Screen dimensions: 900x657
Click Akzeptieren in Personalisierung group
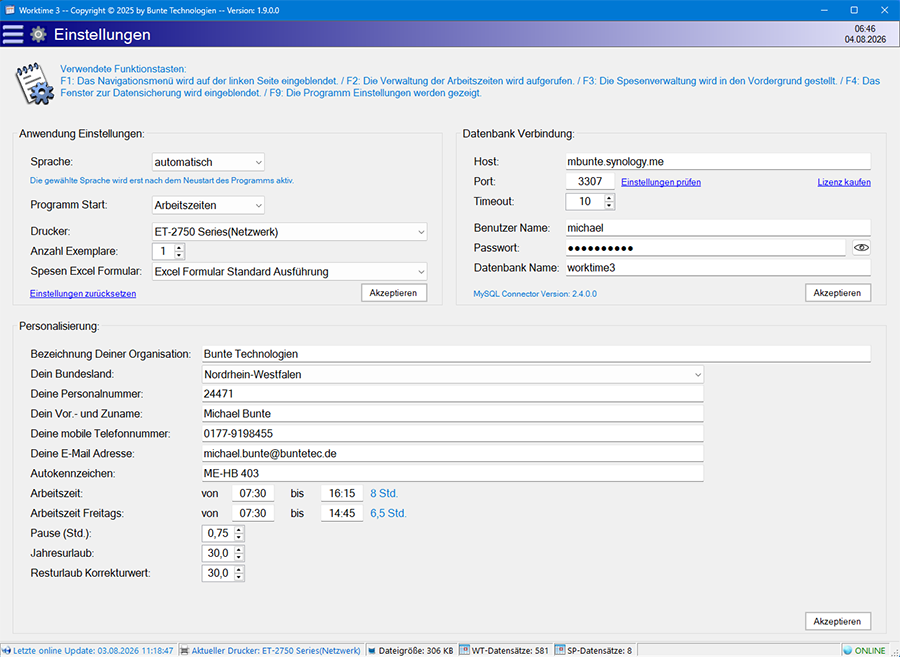click(x=837, y=621)
